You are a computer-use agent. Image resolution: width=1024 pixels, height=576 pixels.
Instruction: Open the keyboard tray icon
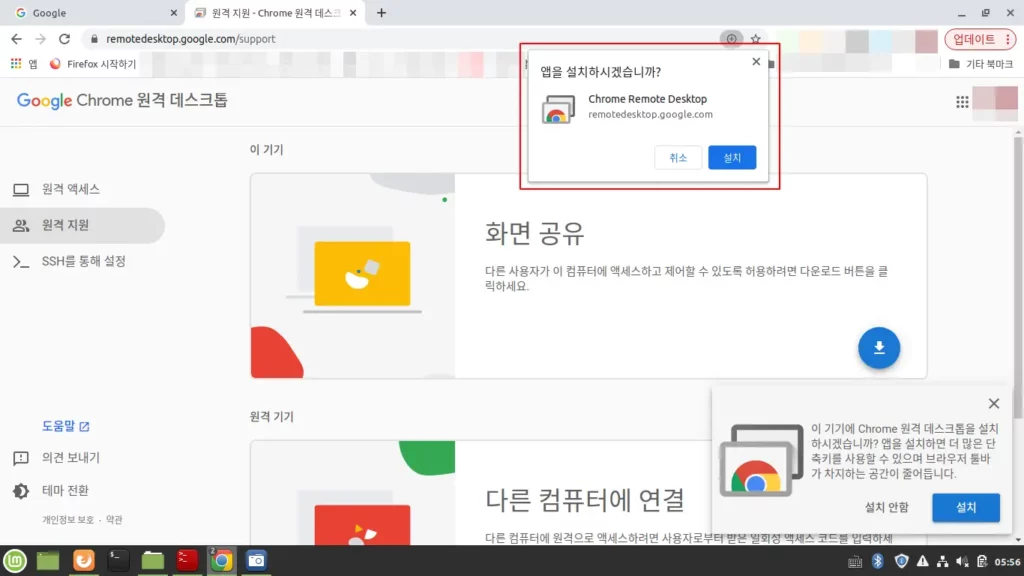pyautogui.click(x=854, y=562)
